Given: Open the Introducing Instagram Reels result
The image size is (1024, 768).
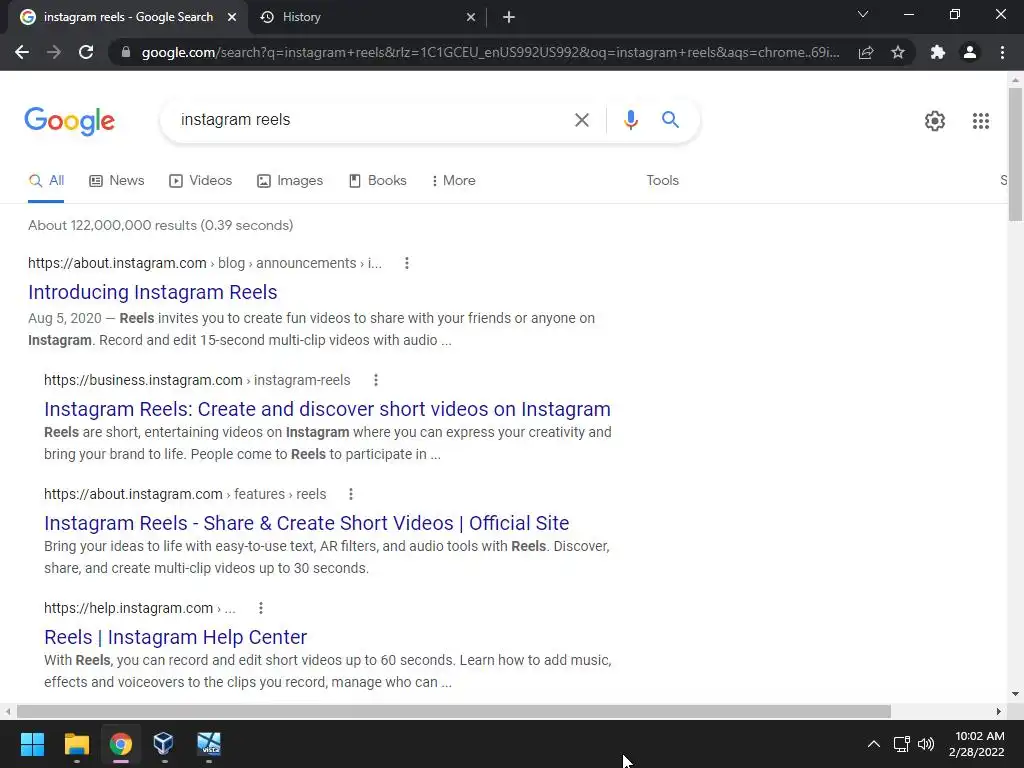Looking at the screenshot, I should (153, 292).
